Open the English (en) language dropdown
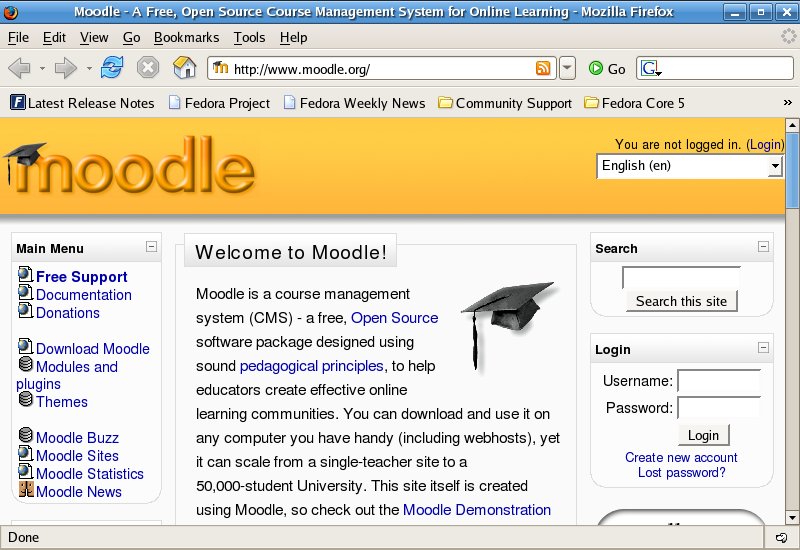 pos(689,166)
